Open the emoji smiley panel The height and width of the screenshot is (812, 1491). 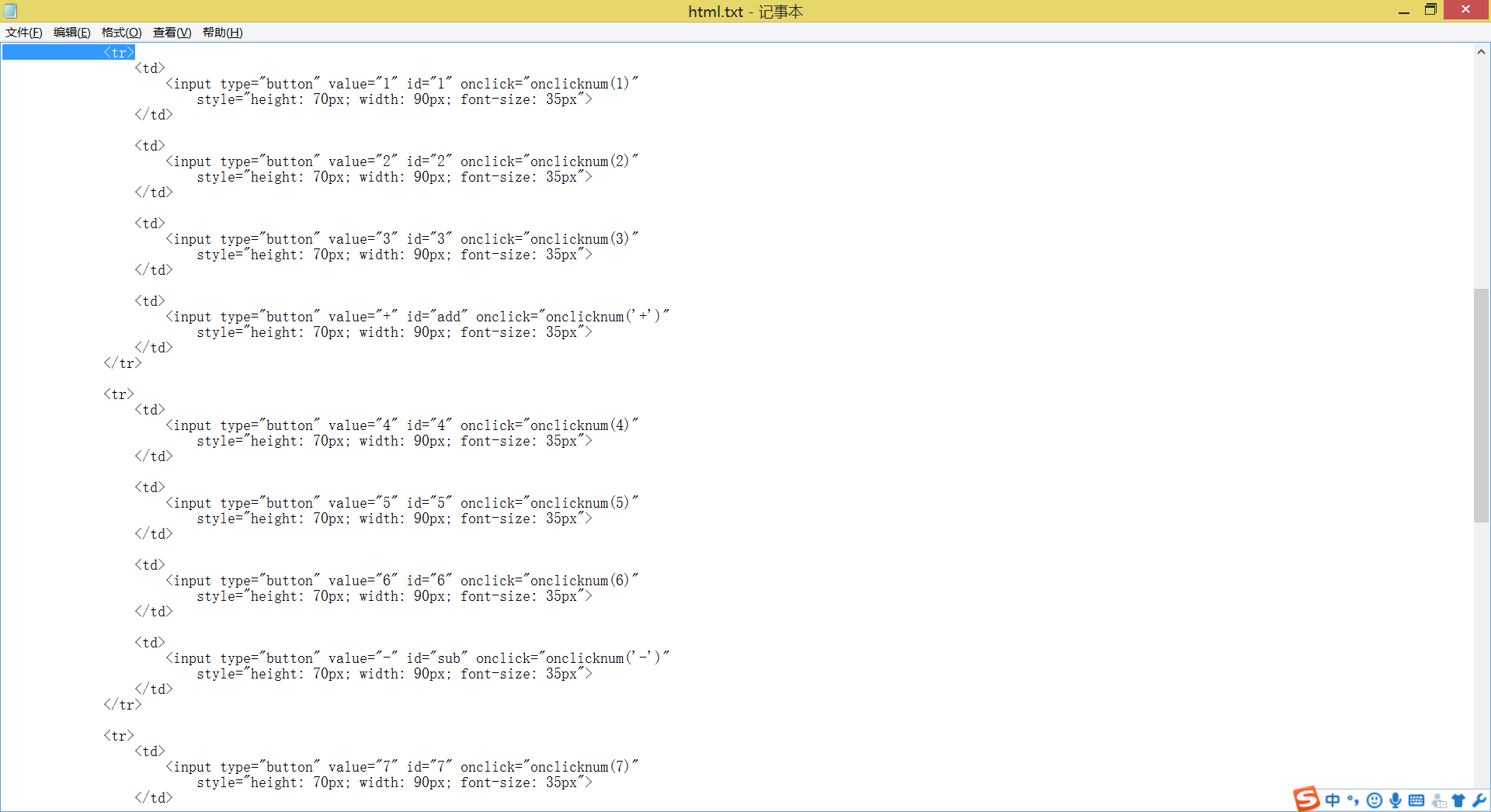click(x=1375, y=800)
